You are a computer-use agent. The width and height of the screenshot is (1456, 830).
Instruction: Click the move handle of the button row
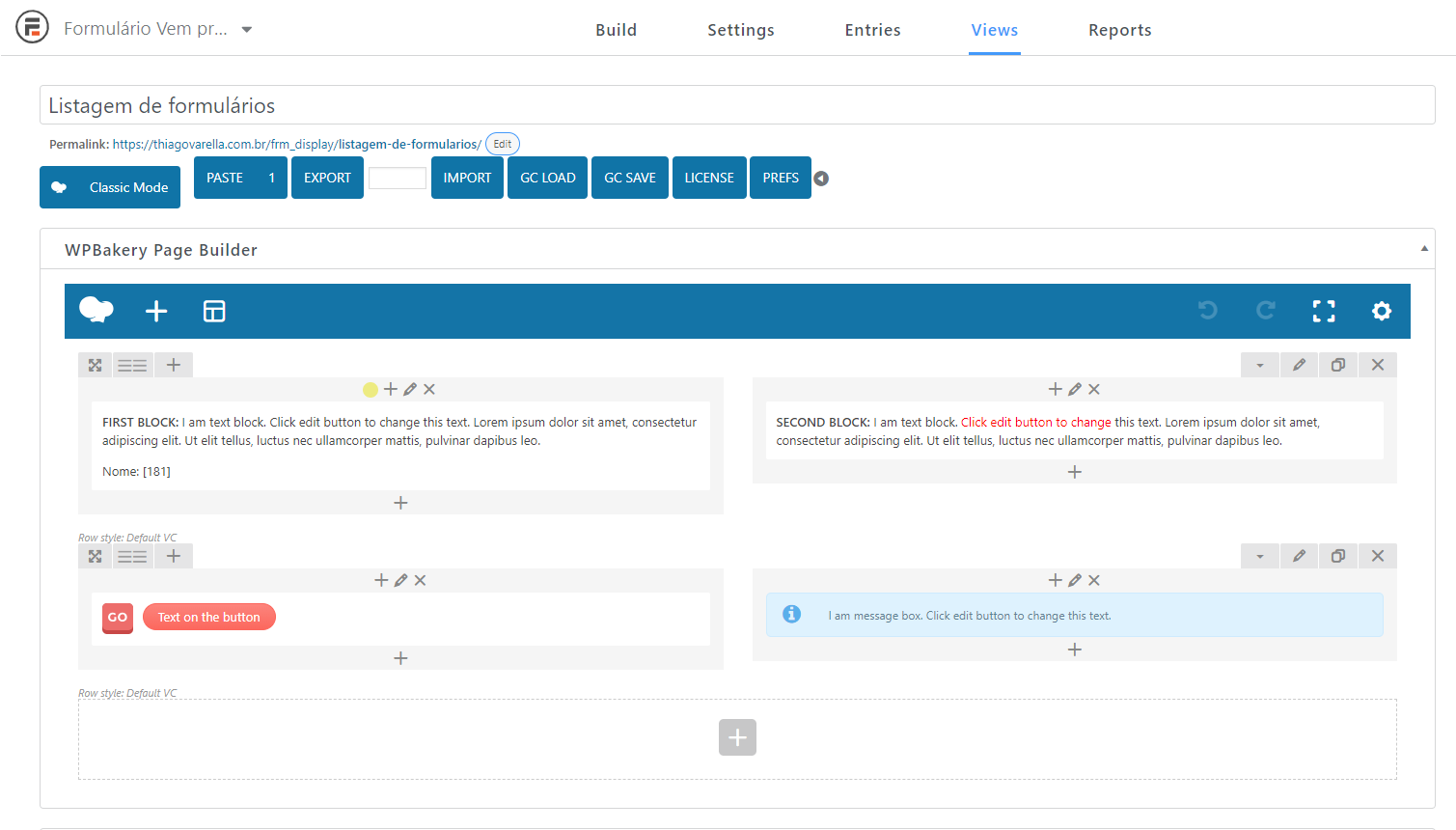96,556
